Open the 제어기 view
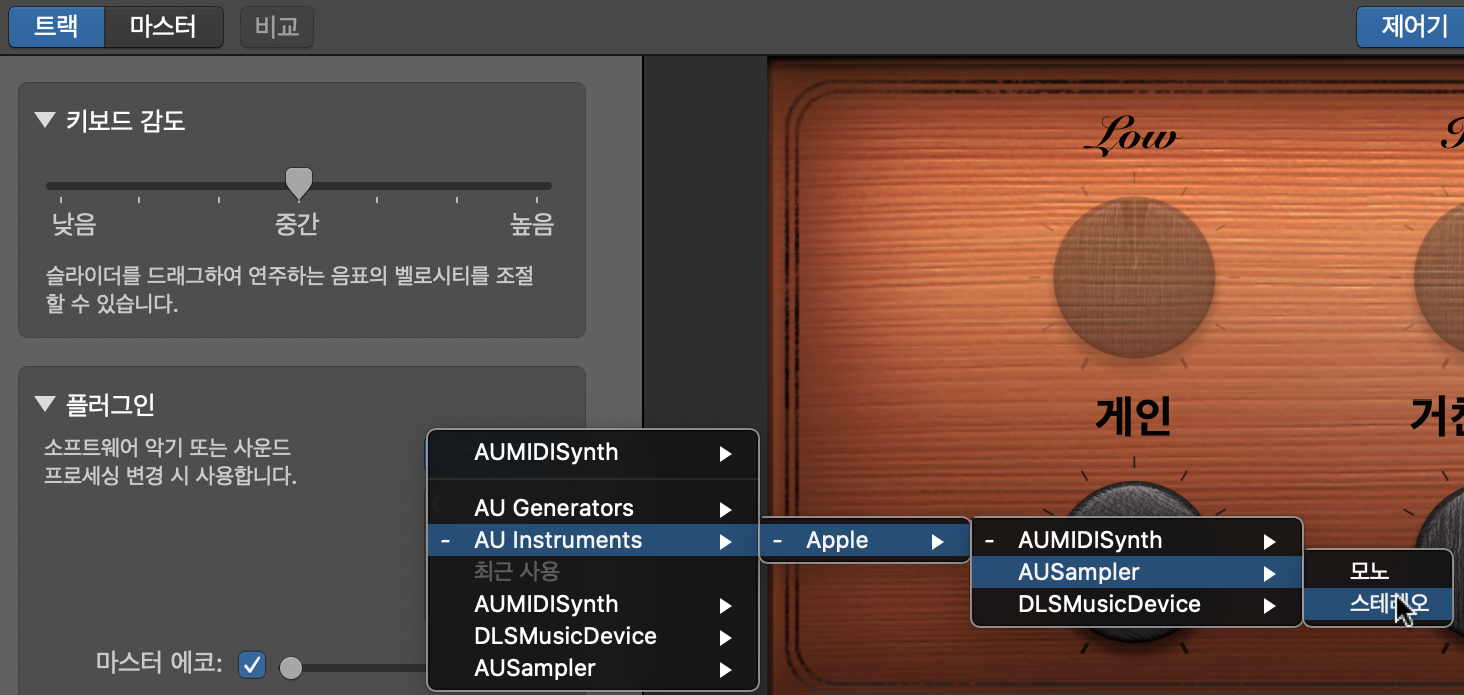The width and height of the screenshot is (1464, 695). 1413,26
